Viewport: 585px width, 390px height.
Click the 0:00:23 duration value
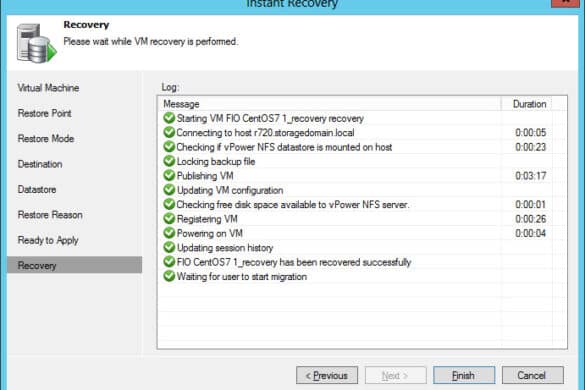coord(531,147)
